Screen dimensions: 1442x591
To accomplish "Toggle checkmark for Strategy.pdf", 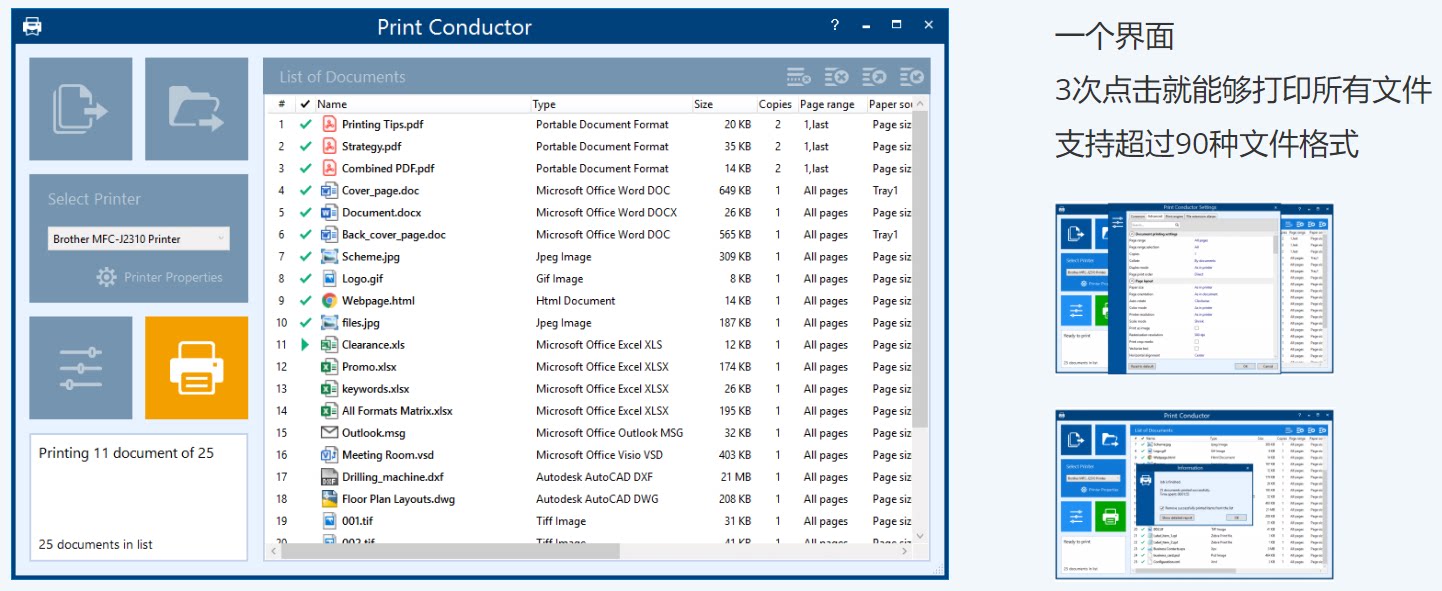I will (305, 146).
